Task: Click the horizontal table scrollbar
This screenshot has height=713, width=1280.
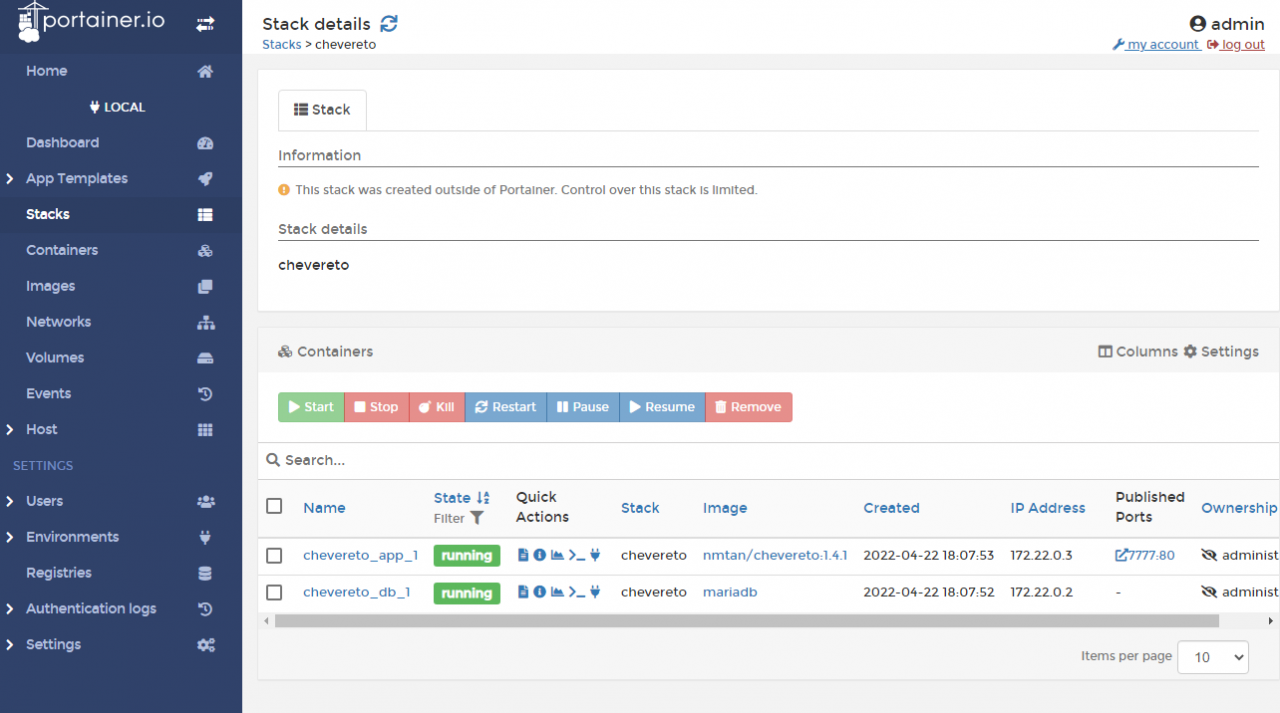Action: pyautogui.click(x=747, y=621)
